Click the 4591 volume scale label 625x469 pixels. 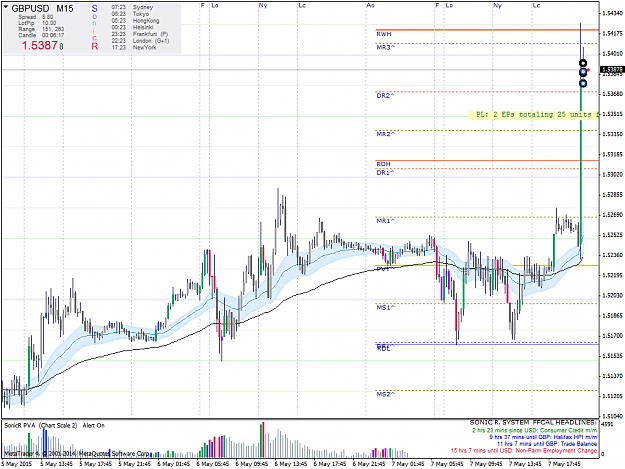click(607, 424)
